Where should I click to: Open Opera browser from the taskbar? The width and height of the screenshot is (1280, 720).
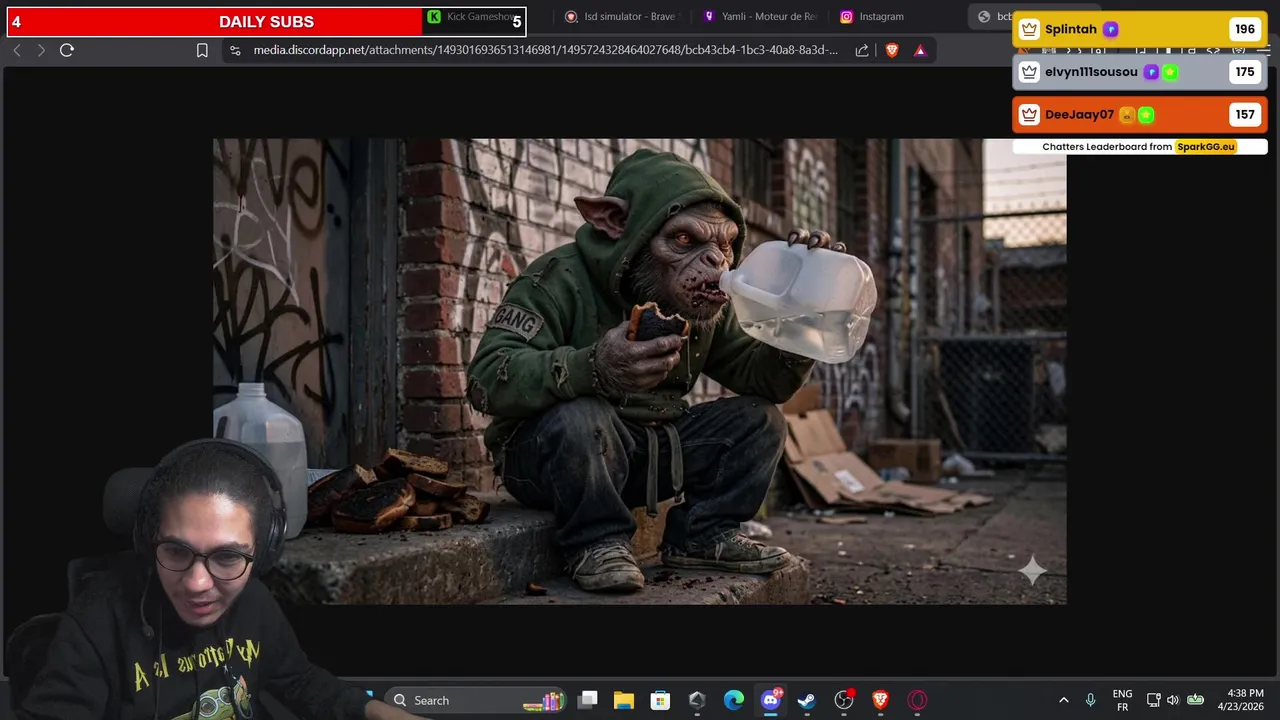click(x=917, y=700)
